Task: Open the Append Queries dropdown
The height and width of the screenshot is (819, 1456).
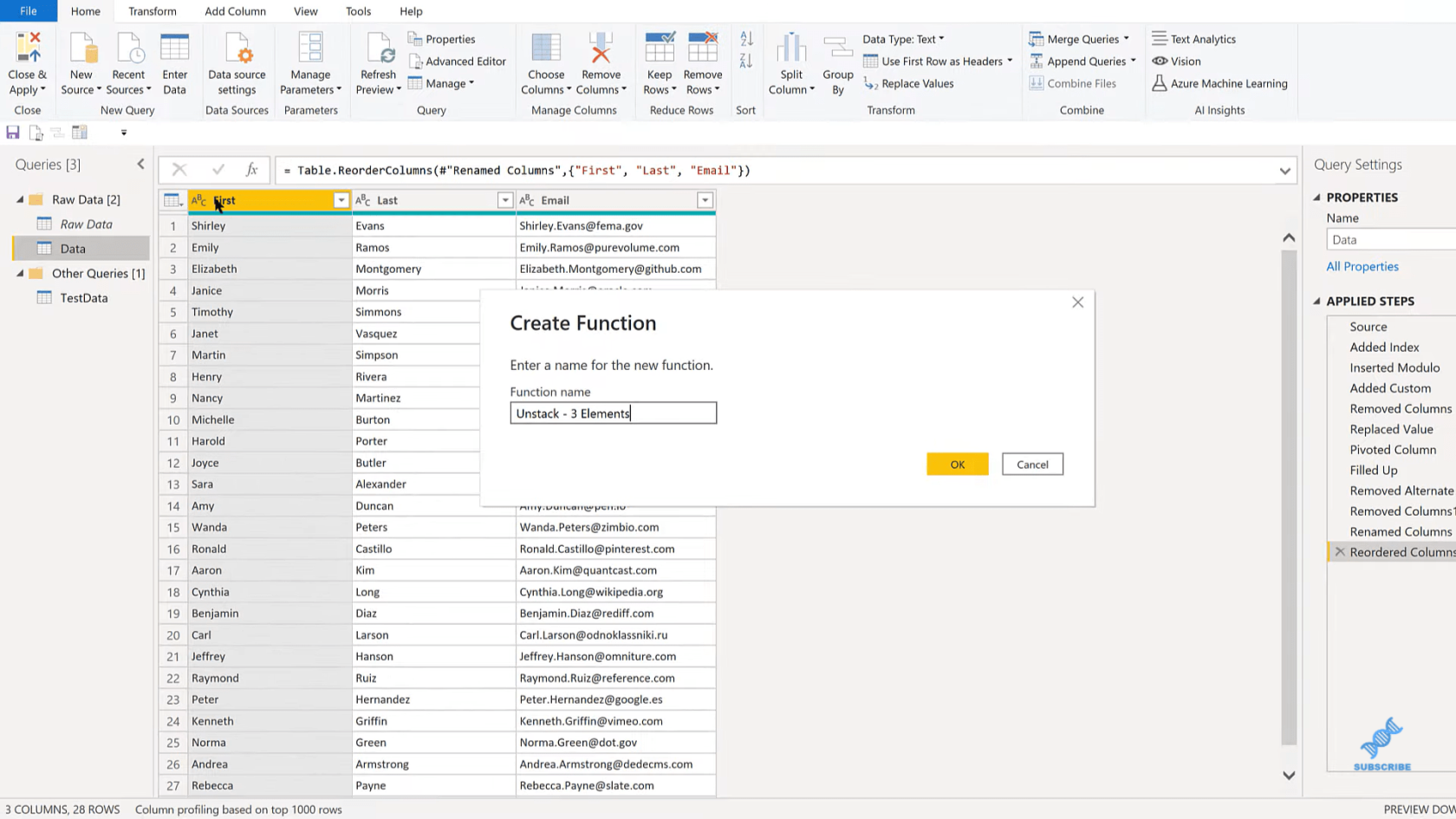Action: (1082, 62)
